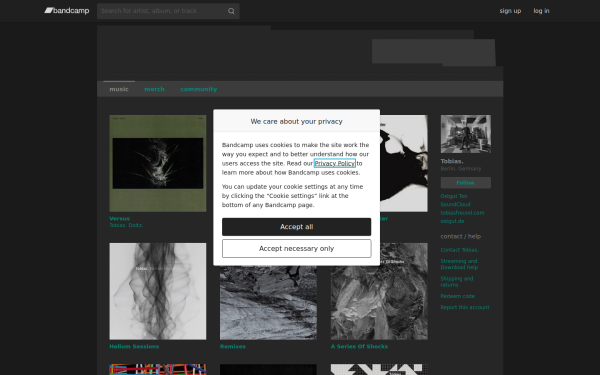This screenshot has height=375, width=600.
Task: Open the Helium Sessions title link
Action: [x=134, y=346]
